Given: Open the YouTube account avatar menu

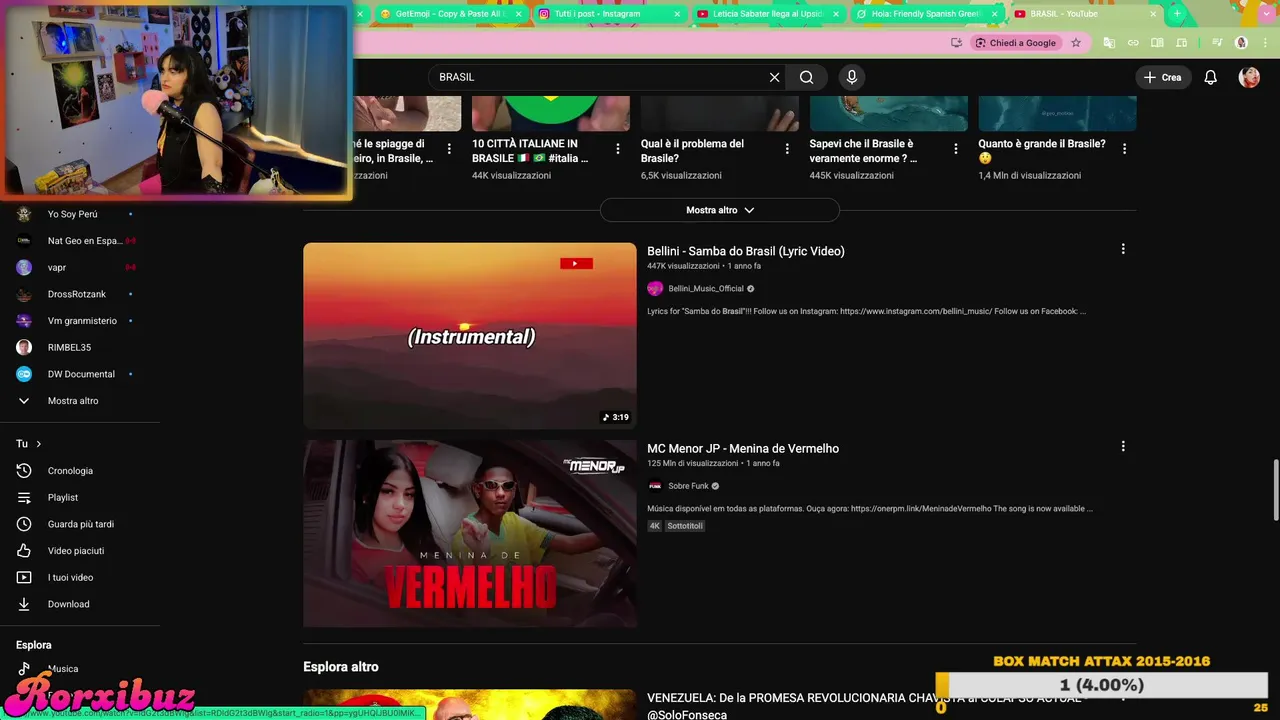Looking at the screenshot, I should tap(1249, 77).
